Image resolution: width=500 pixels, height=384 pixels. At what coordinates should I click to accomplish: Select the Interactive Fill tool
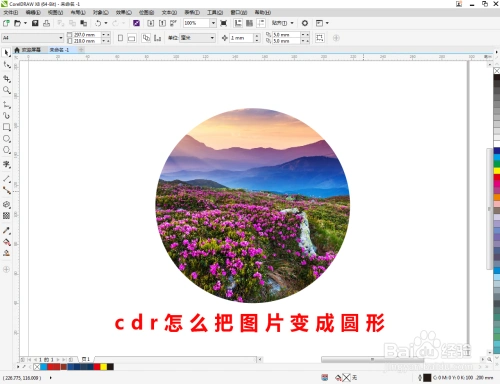click(x=6, y=242)
